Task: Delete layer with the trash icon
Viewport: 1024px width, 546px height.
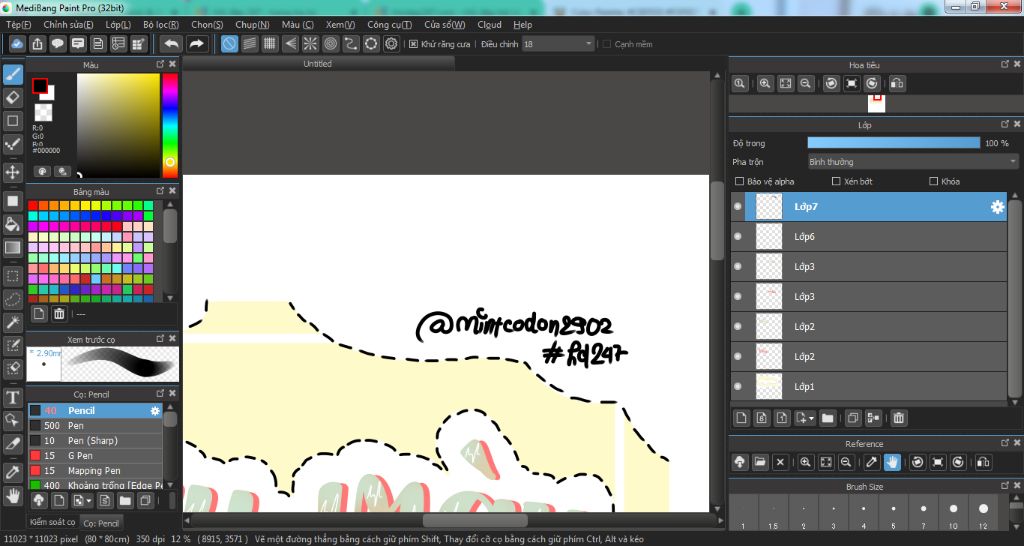Action: click(899, 418)
